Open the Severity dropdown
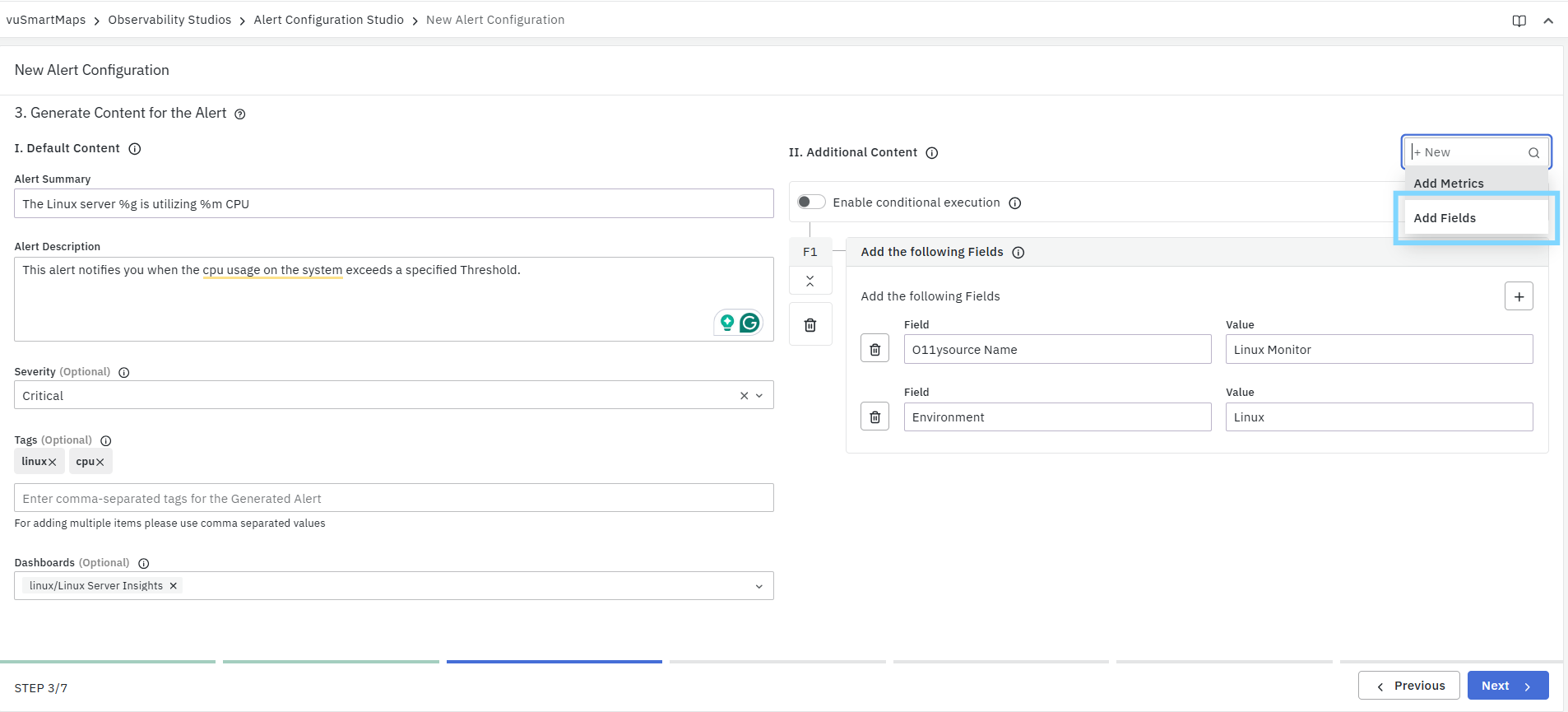Screen dimensions: 1568x712 pos(759,396)
